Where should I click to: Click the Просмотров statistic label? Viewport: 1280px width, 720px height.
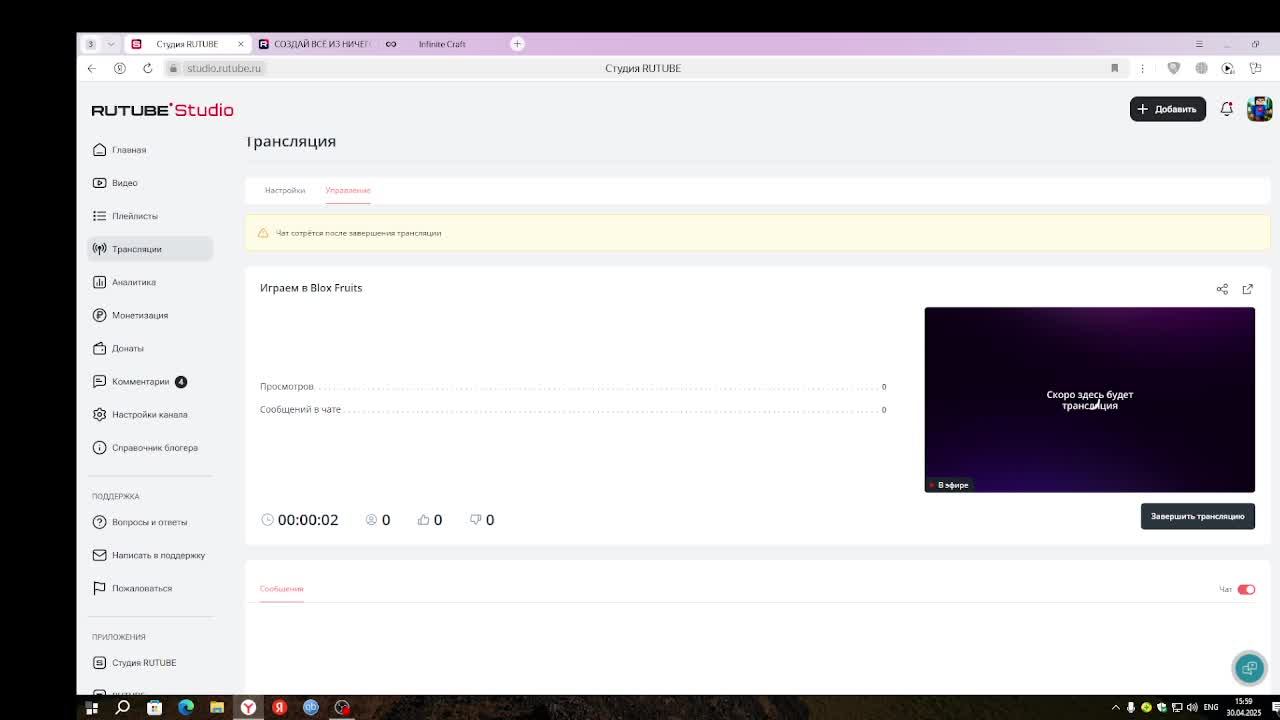pyautogui.click(x=287, y=387)
